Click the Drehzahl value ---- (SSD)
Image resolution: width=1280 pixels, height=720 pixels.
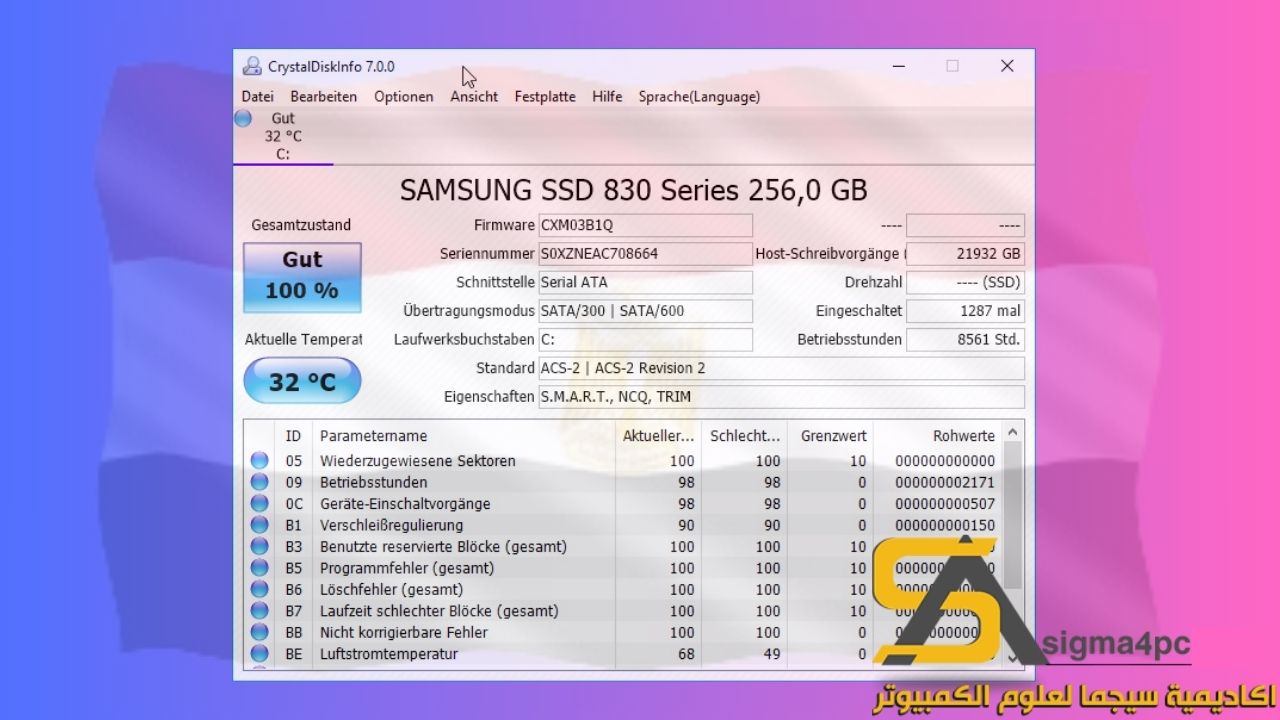tap(965, 282)
